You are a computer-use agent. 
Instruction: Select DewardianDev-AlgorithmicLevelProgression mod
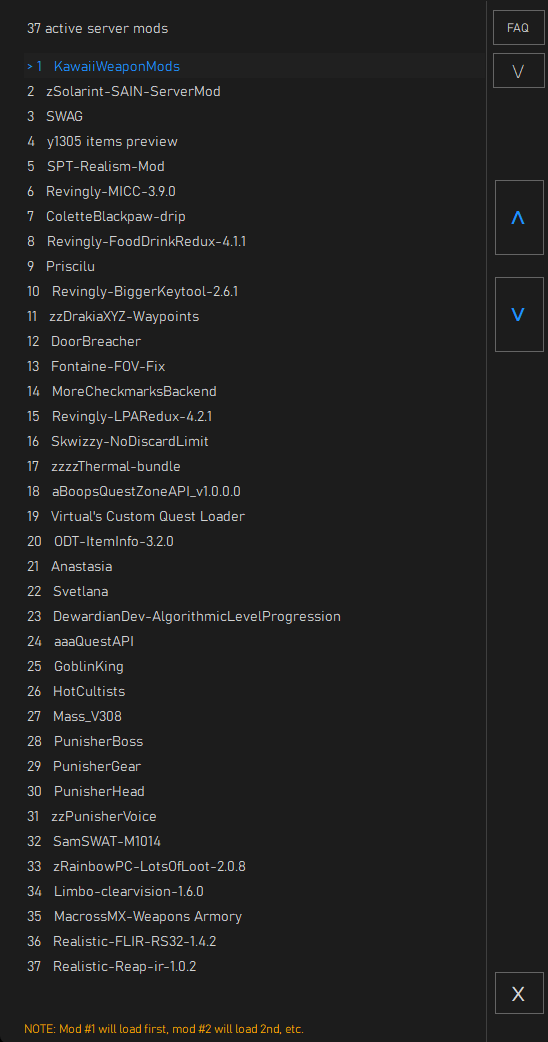pyautogui.click(x=255, y=616)
